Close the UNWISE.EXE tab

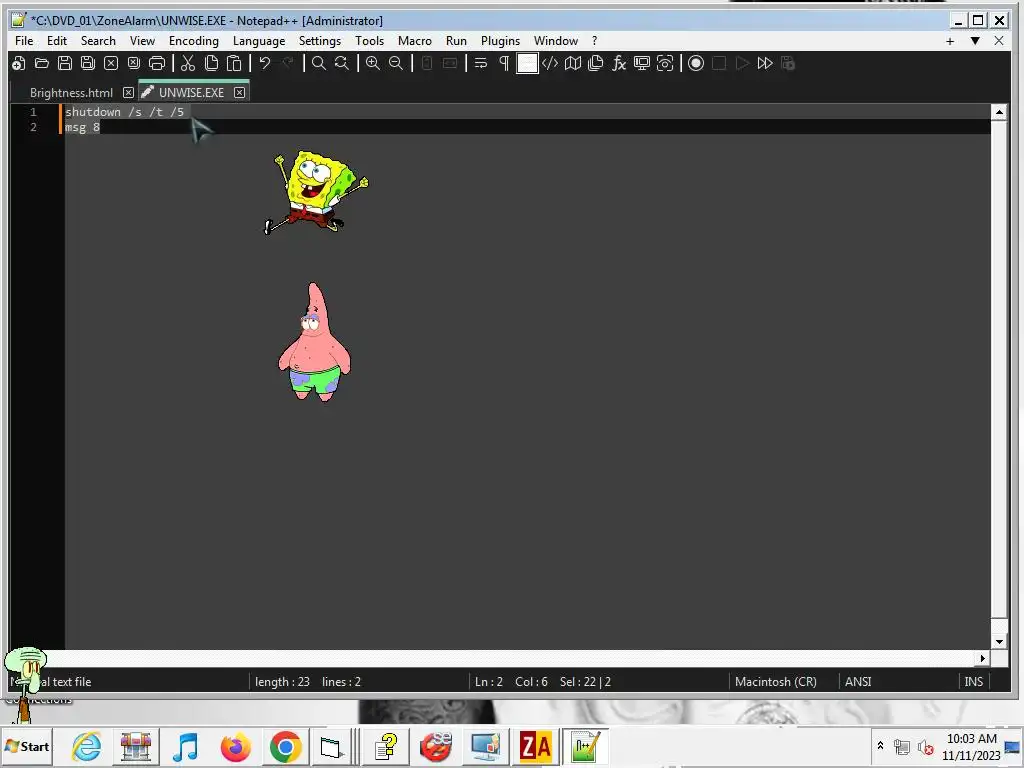tap(240, 93)
